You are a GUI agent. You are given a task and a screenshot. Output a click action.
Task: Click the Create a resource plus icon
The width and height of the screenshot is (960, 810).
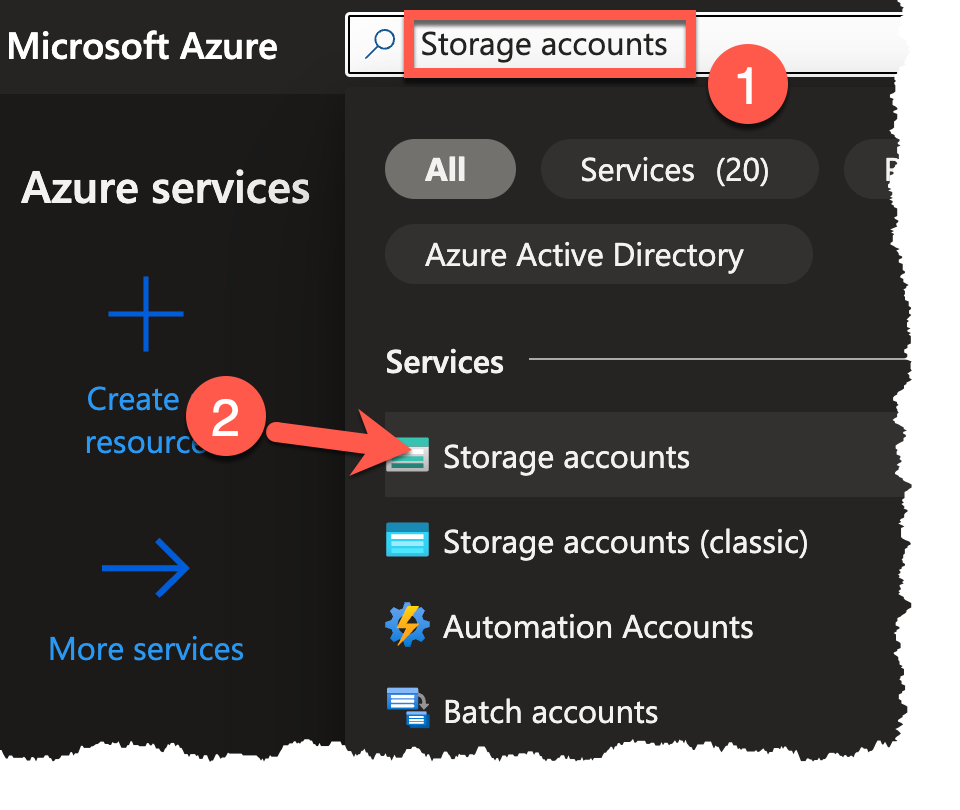(146, 314)
